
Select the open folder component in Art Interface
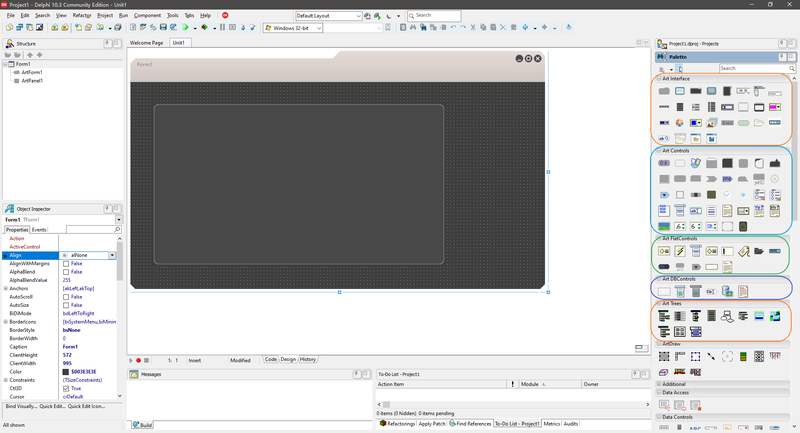tap(759, 123)
